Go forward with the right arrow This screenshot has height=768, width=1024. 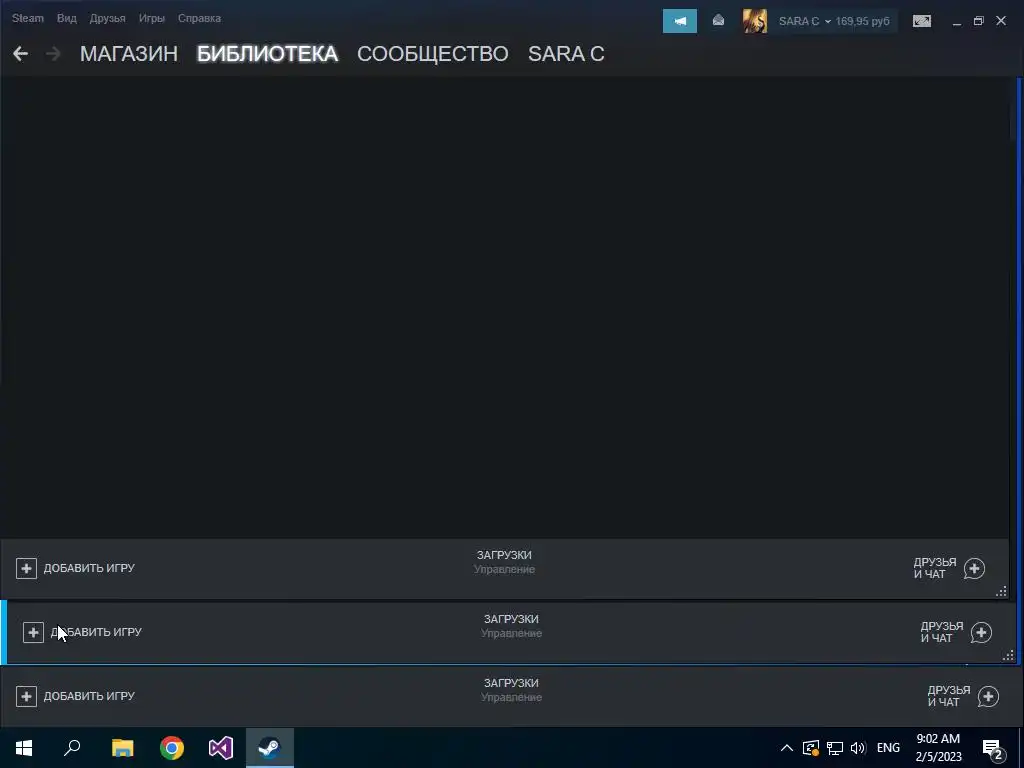[x=53, y=54]
